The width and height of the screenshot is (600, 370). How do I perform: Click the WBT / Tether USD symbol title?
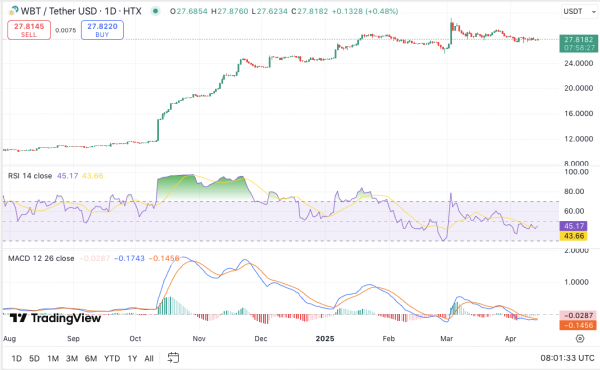coord(81,11)
